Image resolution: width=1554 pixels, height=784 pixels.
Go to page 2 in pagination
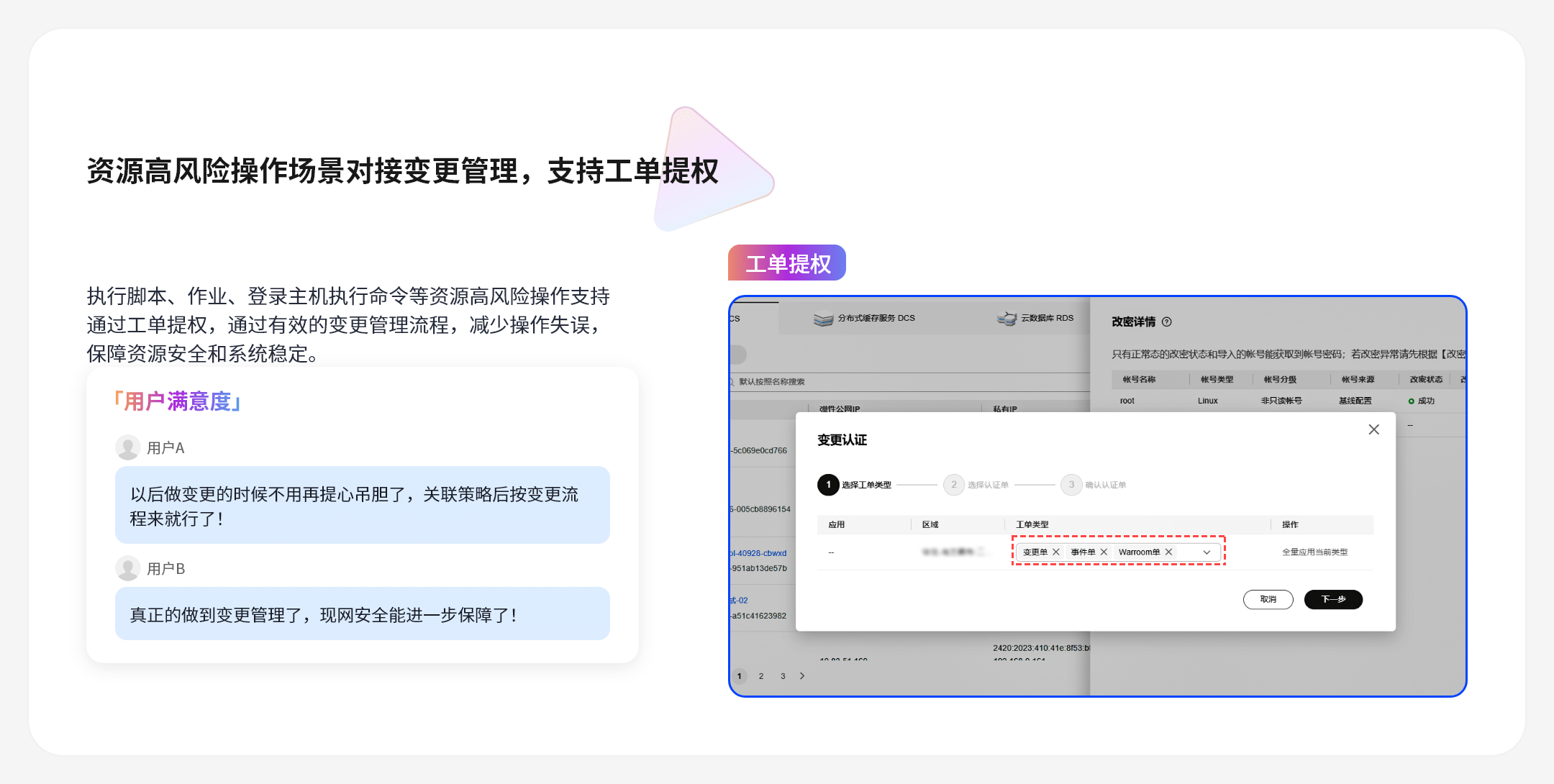click(x=761, y=675)
